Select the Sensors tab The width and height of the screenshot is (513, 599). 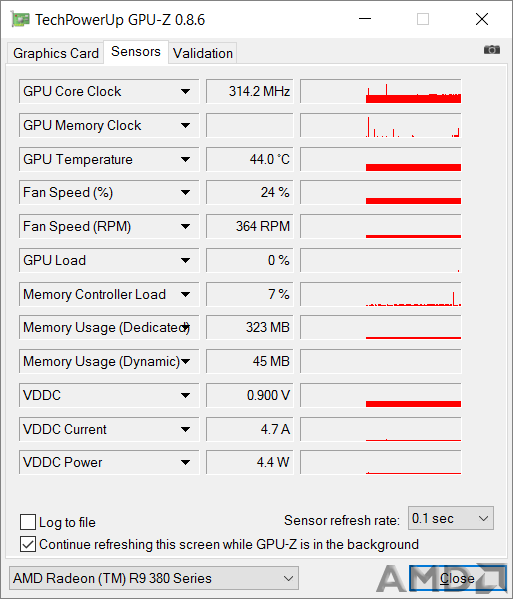(x=136, y=52)
